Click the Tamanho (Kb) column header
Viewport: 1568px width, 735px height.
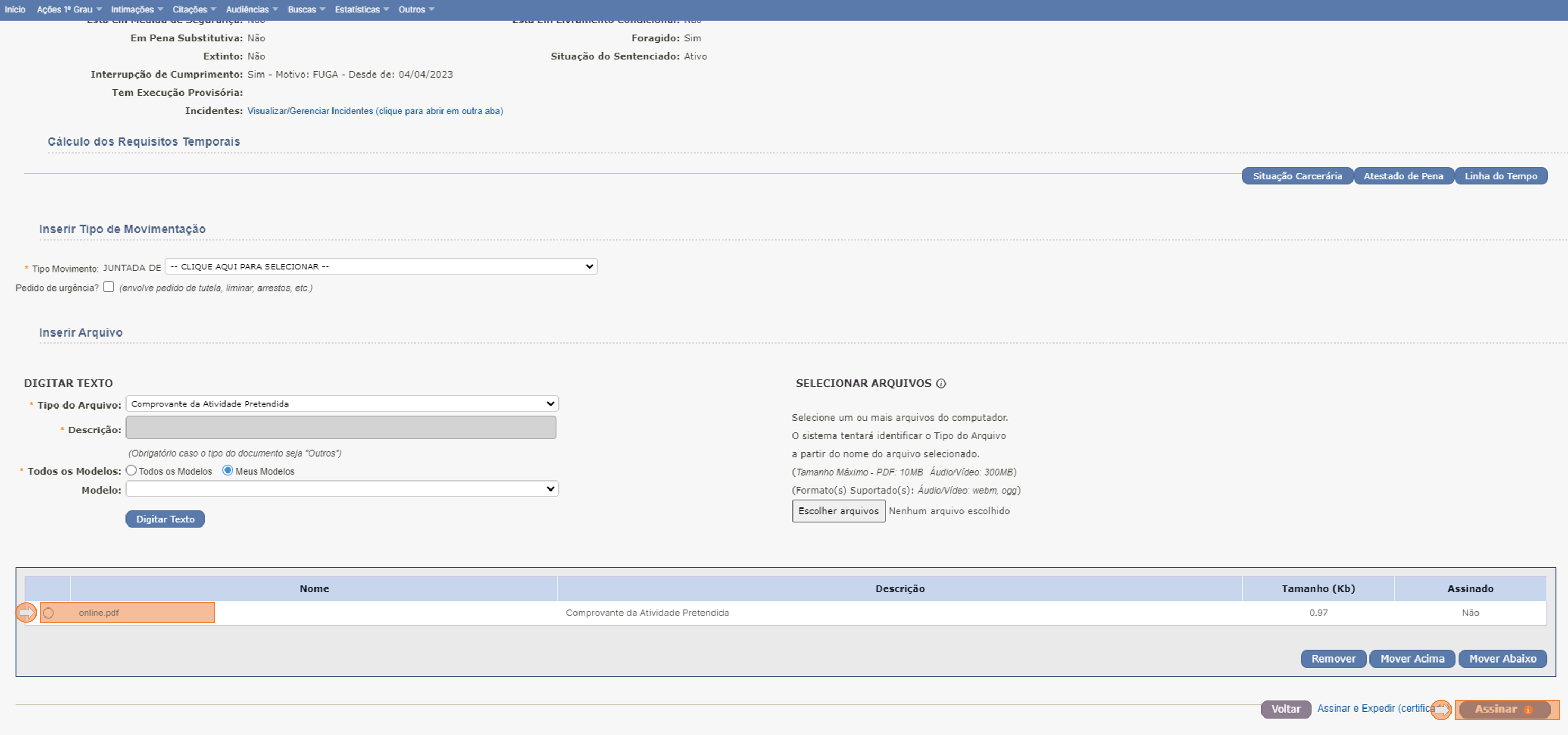tap(1319, 588)
